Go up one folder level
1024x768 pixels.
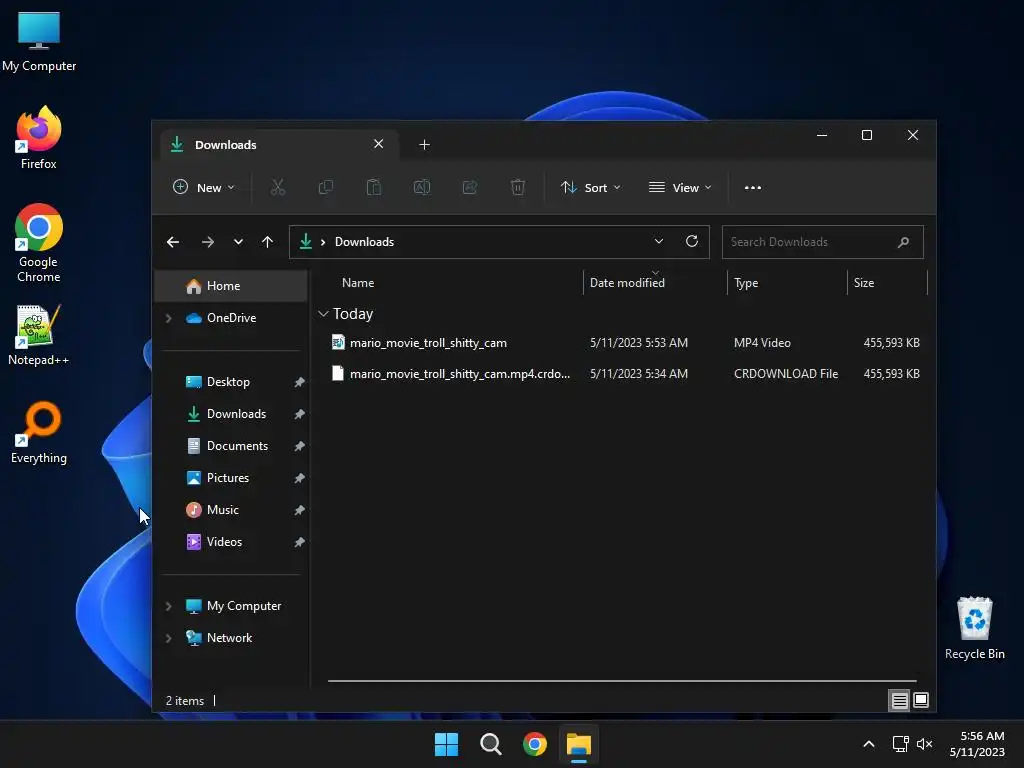pos(267,242)
